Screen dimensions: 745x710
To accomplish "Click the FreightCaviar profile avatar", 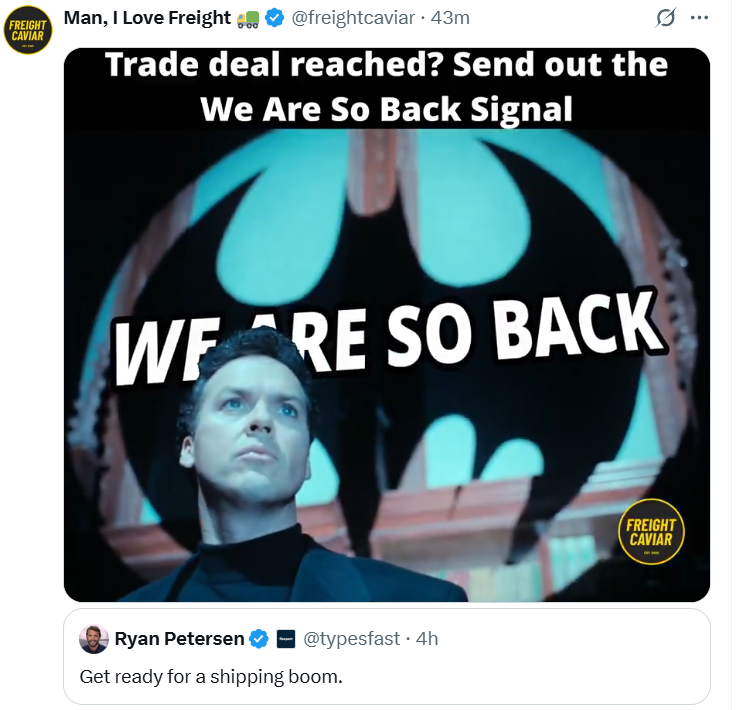I will pos(29,30).
